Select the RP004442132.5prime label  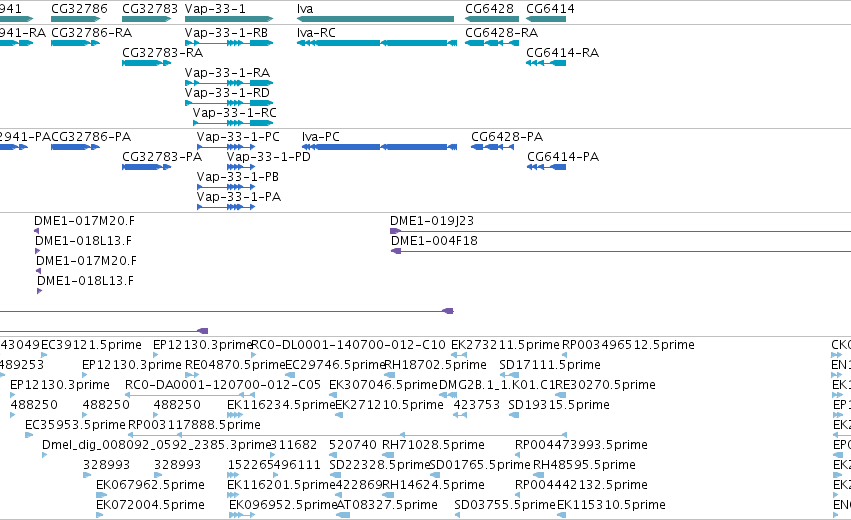click(581, 486)
